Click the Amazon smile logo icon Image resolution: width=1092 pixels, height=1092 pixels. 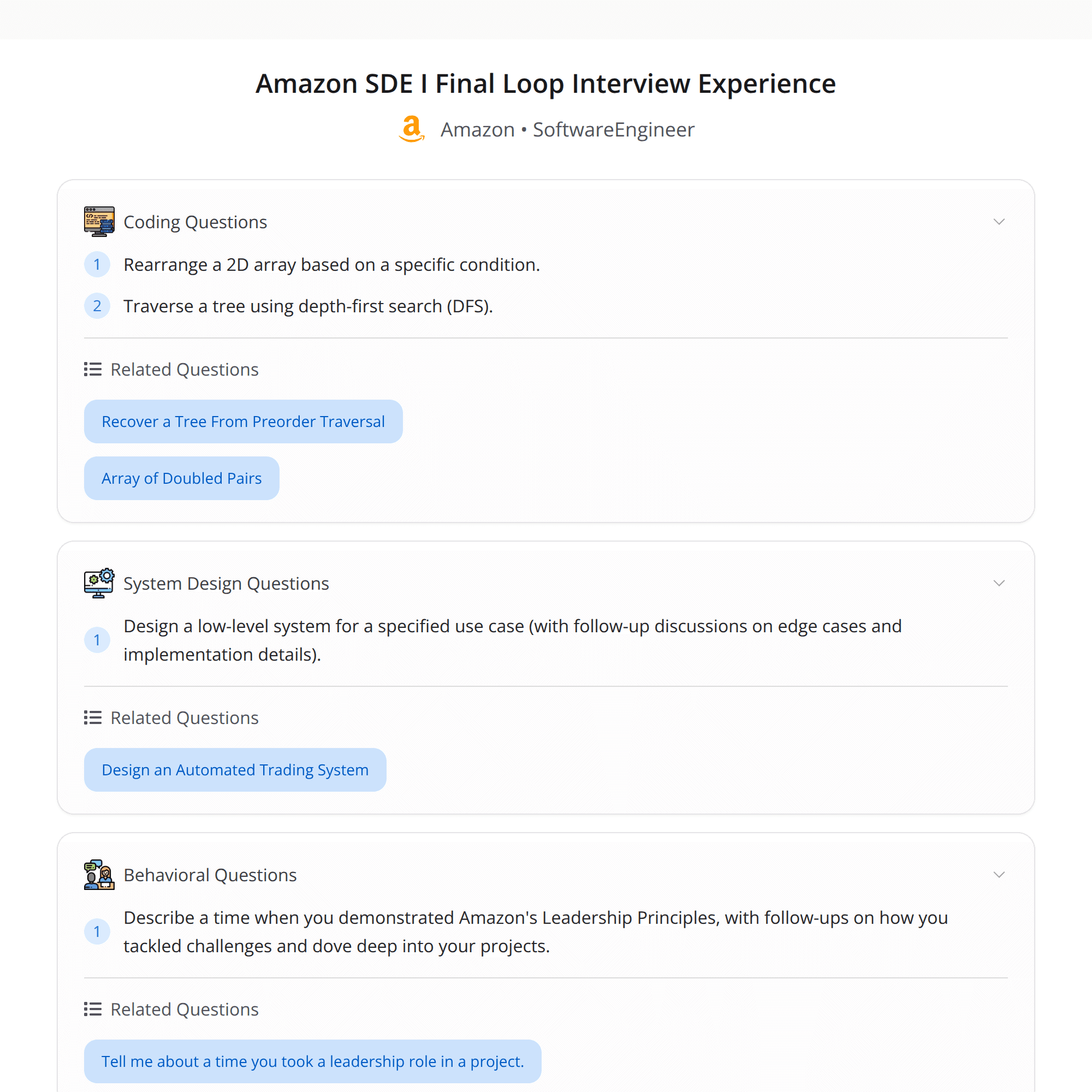pyautogui.click(x=411, y=129)
